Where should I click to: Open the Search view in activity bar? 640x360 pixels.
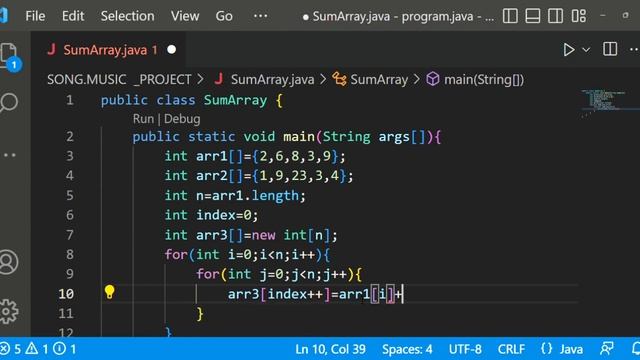coord(9,102)
